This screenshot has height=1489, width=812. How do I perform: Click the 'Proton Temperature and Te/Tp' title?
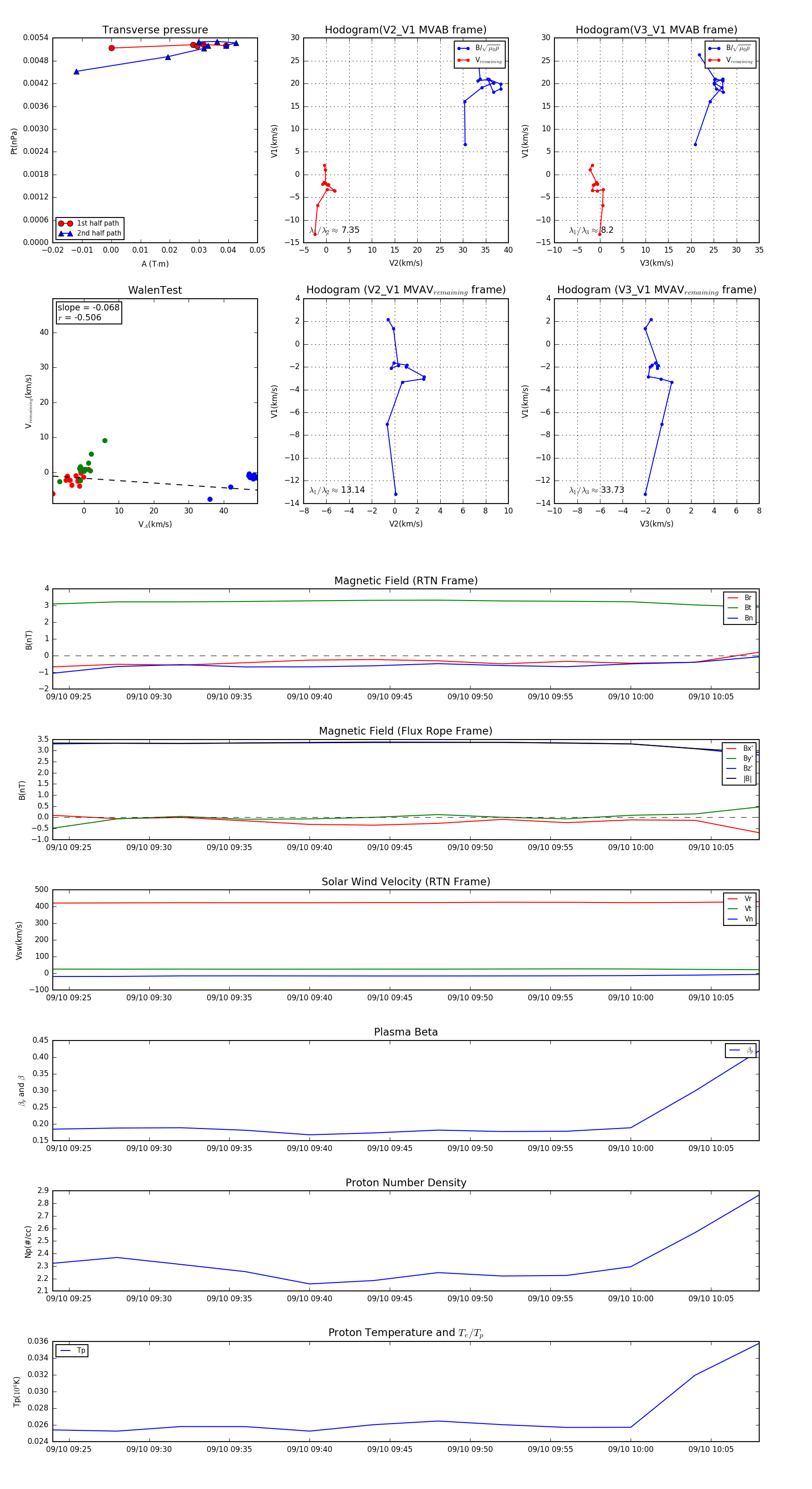pos(406,1333)
